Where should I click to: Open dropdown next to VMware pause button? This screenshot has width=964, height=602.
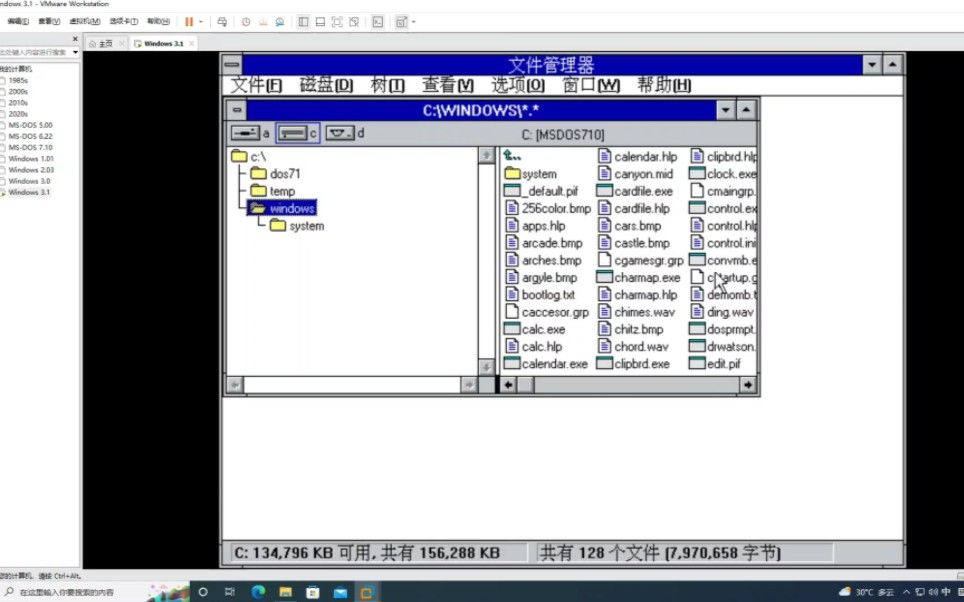[201, 22]
